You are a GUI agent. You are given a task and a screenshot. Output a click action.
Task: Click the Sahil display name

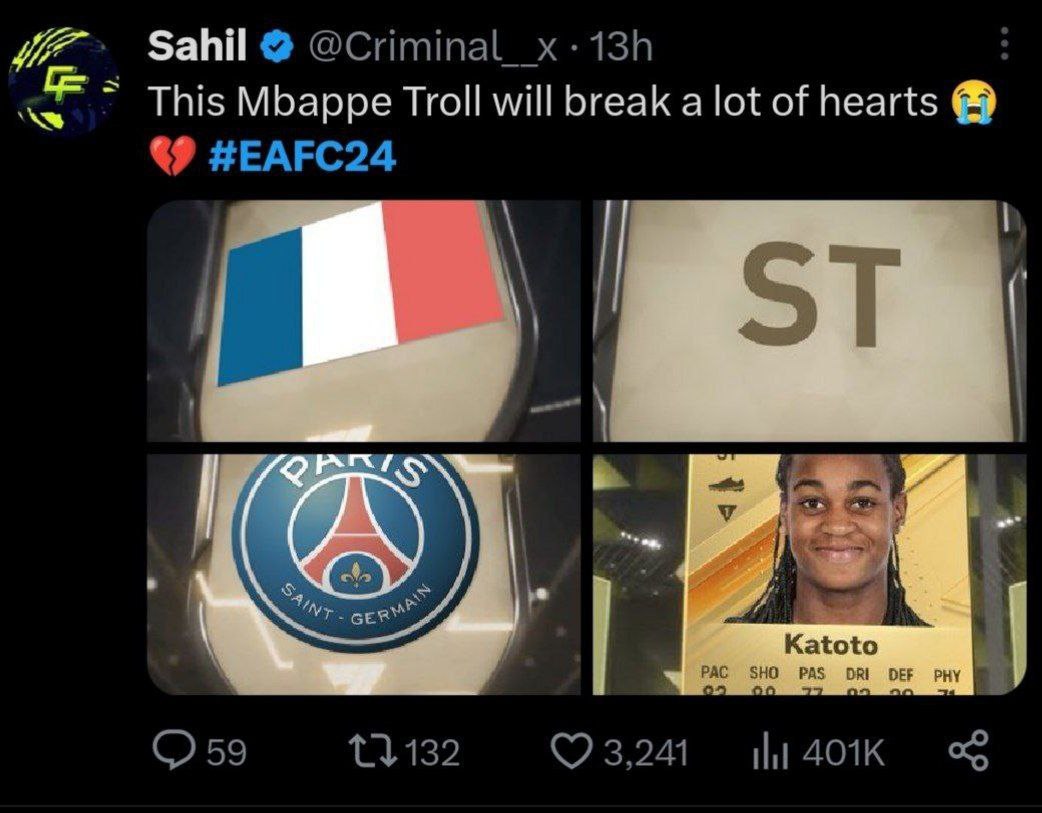197,47
